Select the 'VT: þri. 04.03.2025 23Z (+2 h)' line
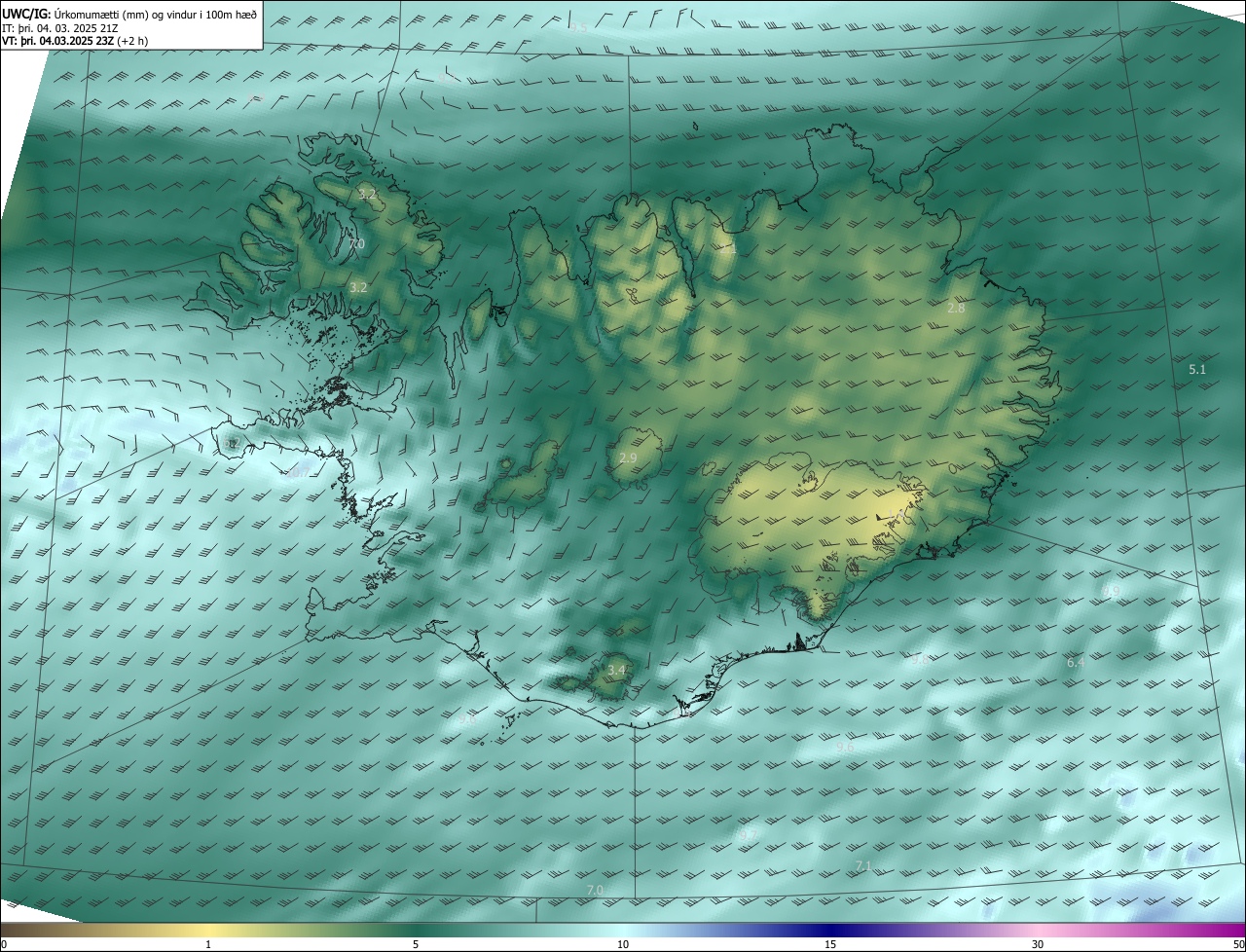Viewport: 1246px width, 952px height. (x=73, y=42)
